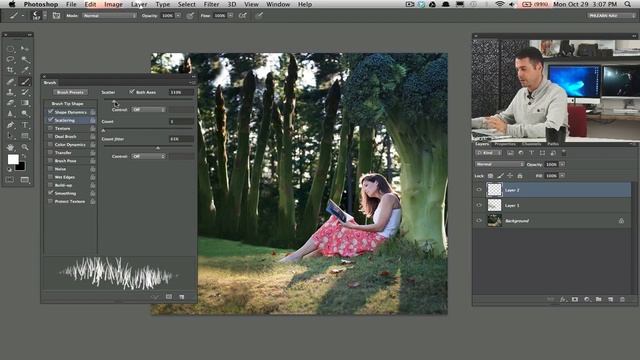Select the Zoom tool in the toolbox
Image resolution: width=640 pixels, height=360 pixels.
[25, 147]
